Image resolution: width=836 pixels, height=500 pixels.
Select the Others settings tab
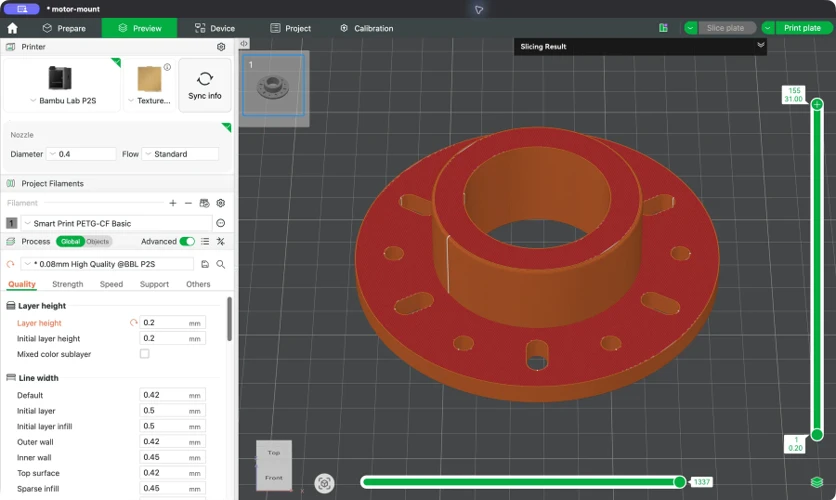198,284
